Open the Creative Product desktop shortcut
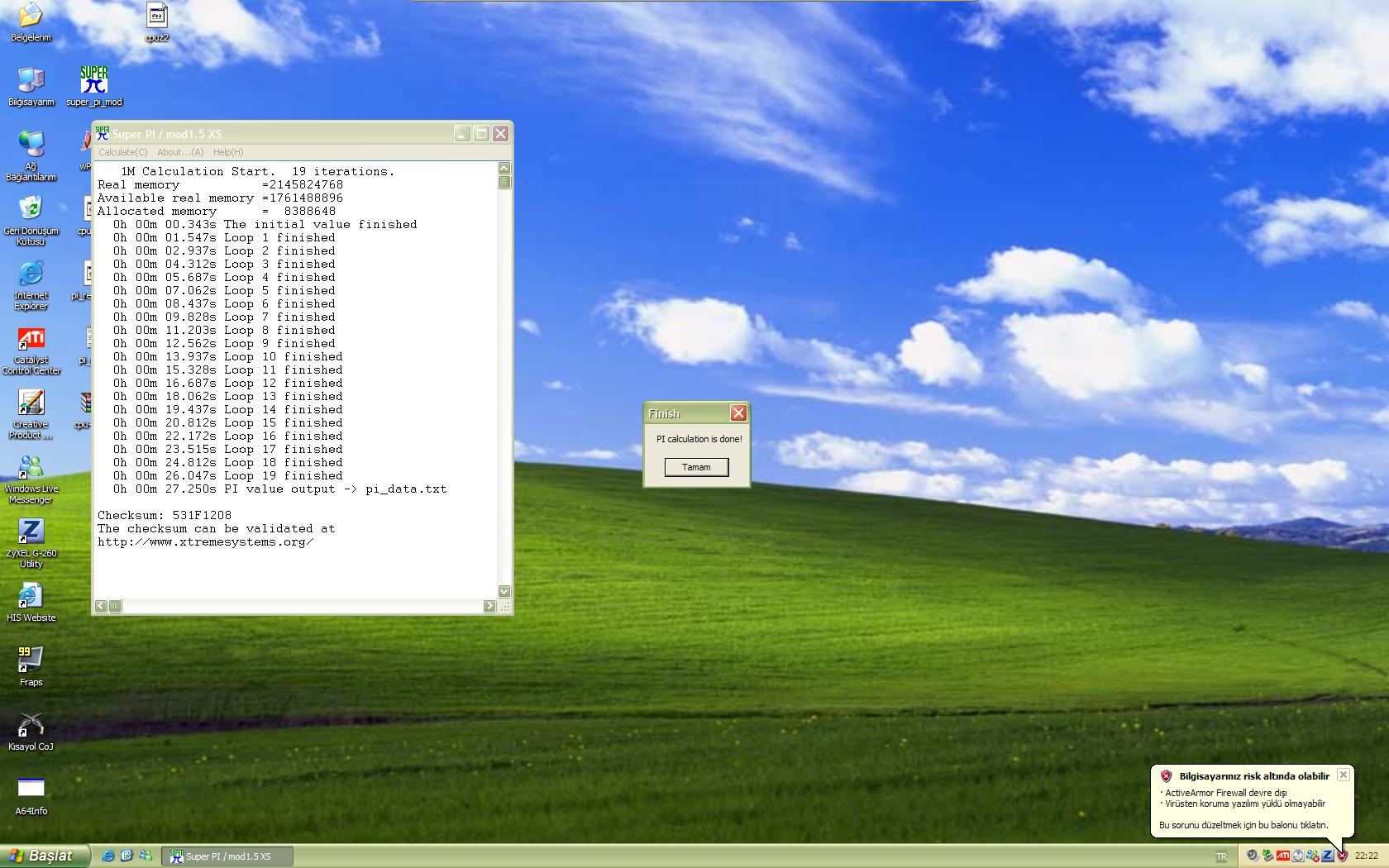 tap(31, 414)
